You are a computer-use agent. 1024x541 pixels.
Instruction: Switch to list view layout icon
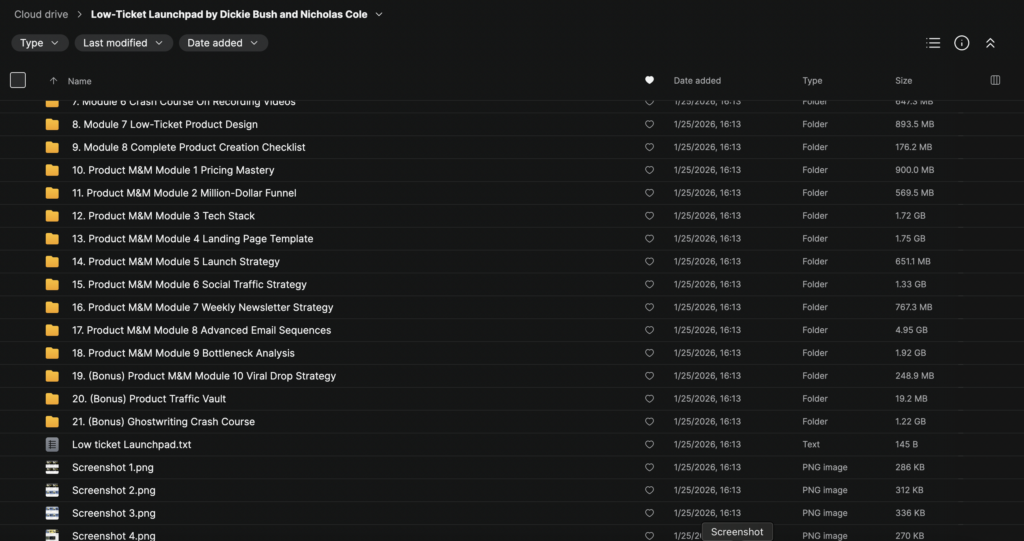933,43
